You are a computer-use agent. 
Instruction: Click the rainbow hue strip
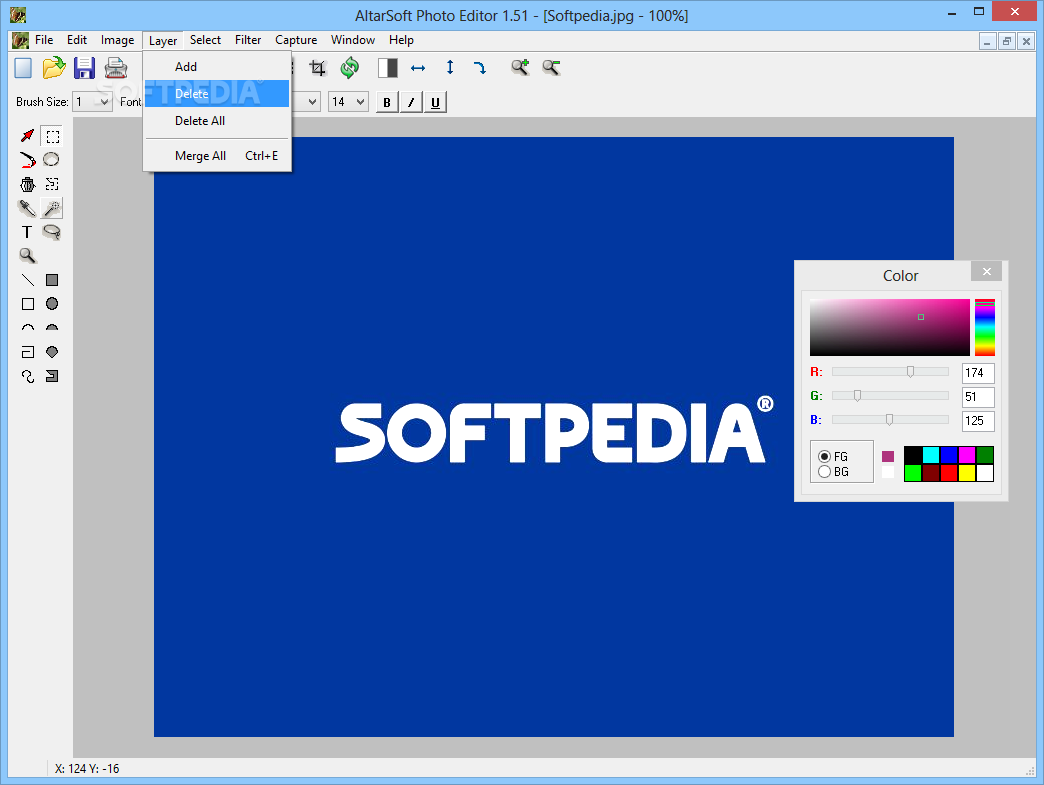point(985,328)
